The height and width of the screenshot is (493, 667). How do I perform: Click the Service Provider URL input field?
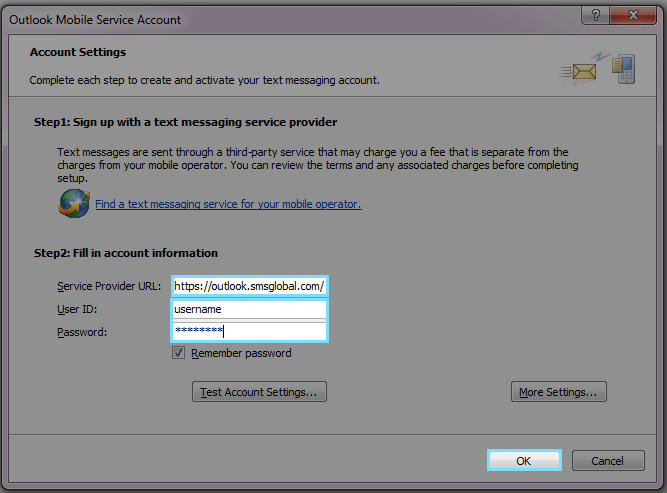pyautogui.click(x=249, y=286)
